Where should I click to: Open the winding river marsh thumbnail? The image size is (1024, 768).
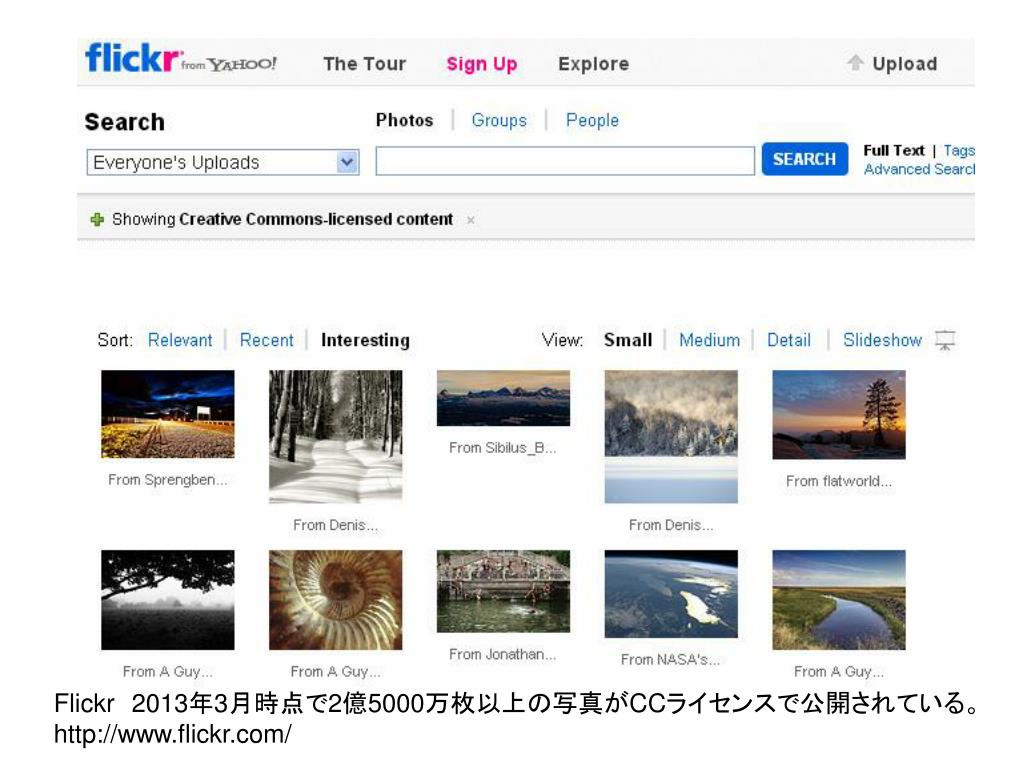[x=839, y=600]
